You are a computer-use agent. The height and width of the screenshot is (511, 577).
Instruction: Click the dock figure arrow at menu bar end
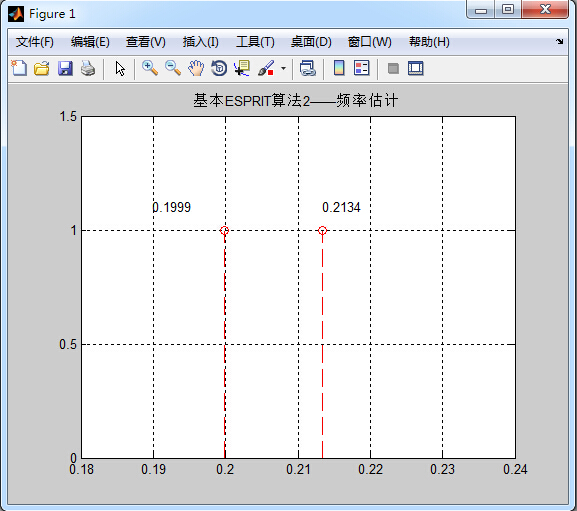(559, 42)
